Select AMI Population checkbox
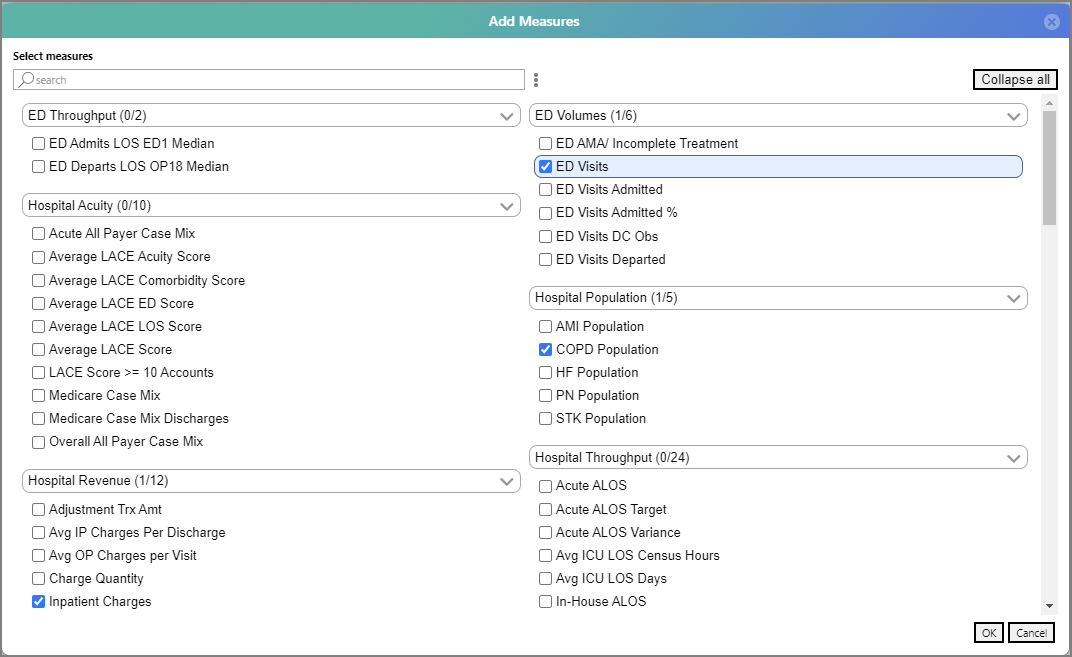This screenshot has width=1072, height=657. (x=546, y=327)
